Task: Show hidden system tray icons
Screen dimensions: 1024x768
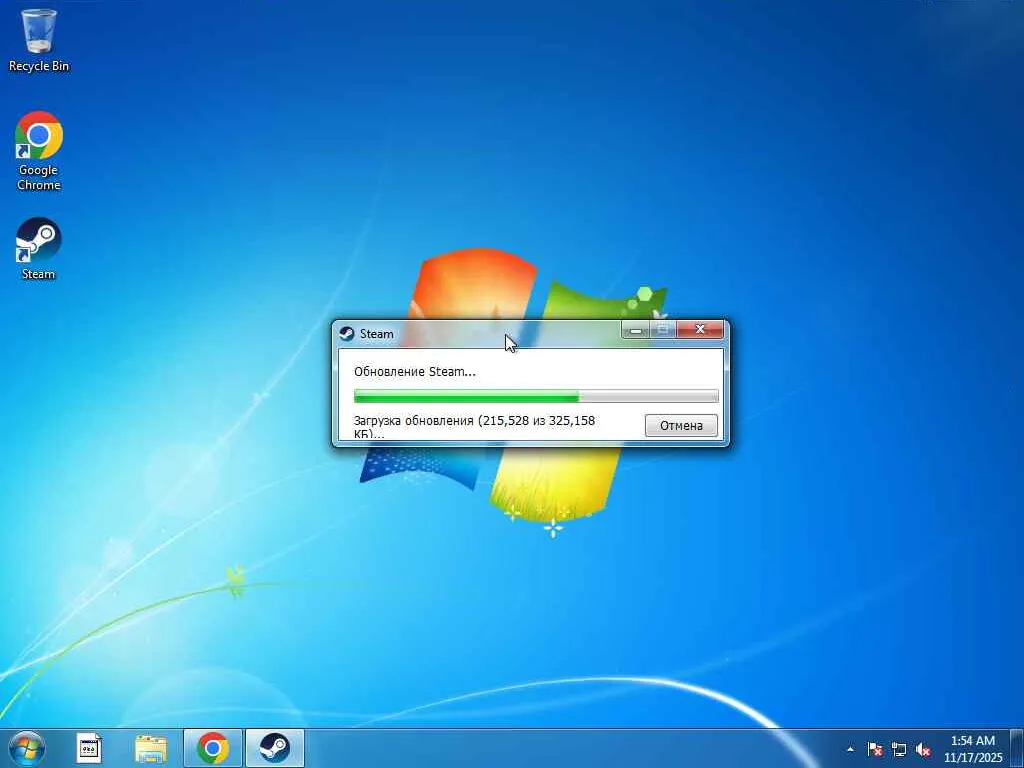Action: pyautogui.click(x=850, y=749)
